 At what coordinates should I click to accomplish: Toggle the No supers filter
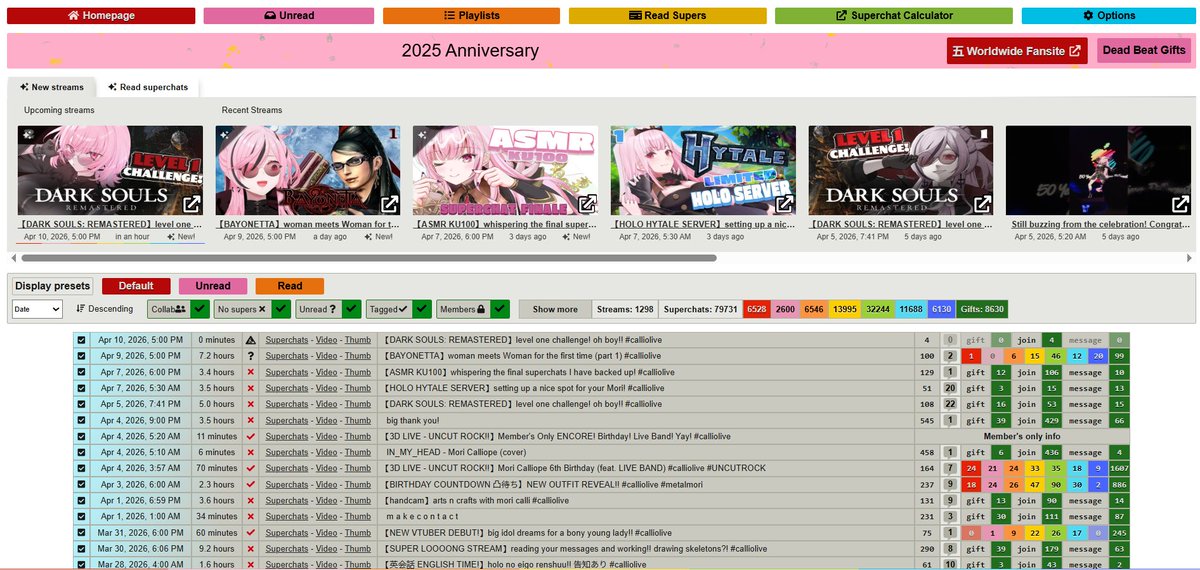click(281, 309)
